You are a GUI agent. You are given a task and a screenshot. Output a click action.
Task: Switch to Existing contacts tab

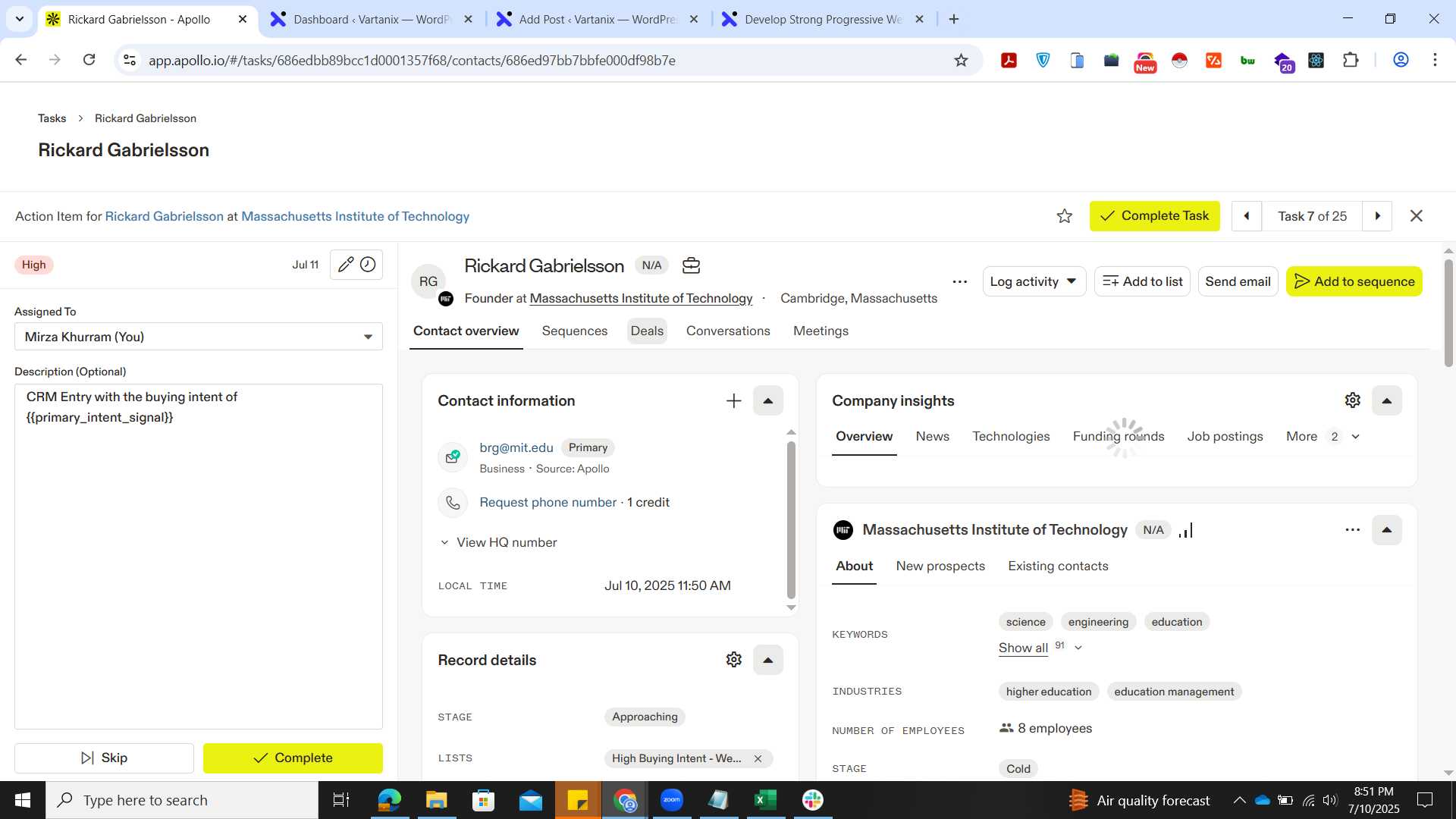tap(1058, 566)
